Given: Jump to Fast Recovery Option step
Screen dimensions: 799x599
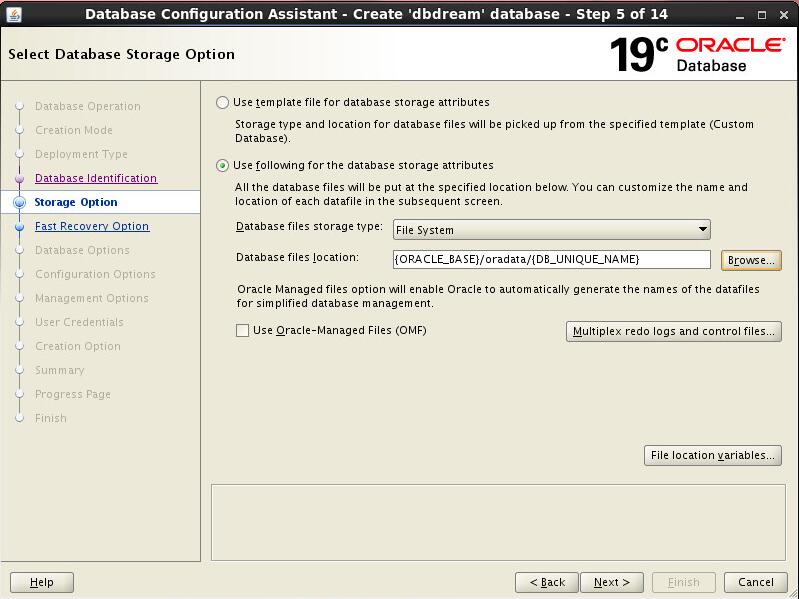Looking at the screenshot, I should pyautogui.click(x=92, y=226).
